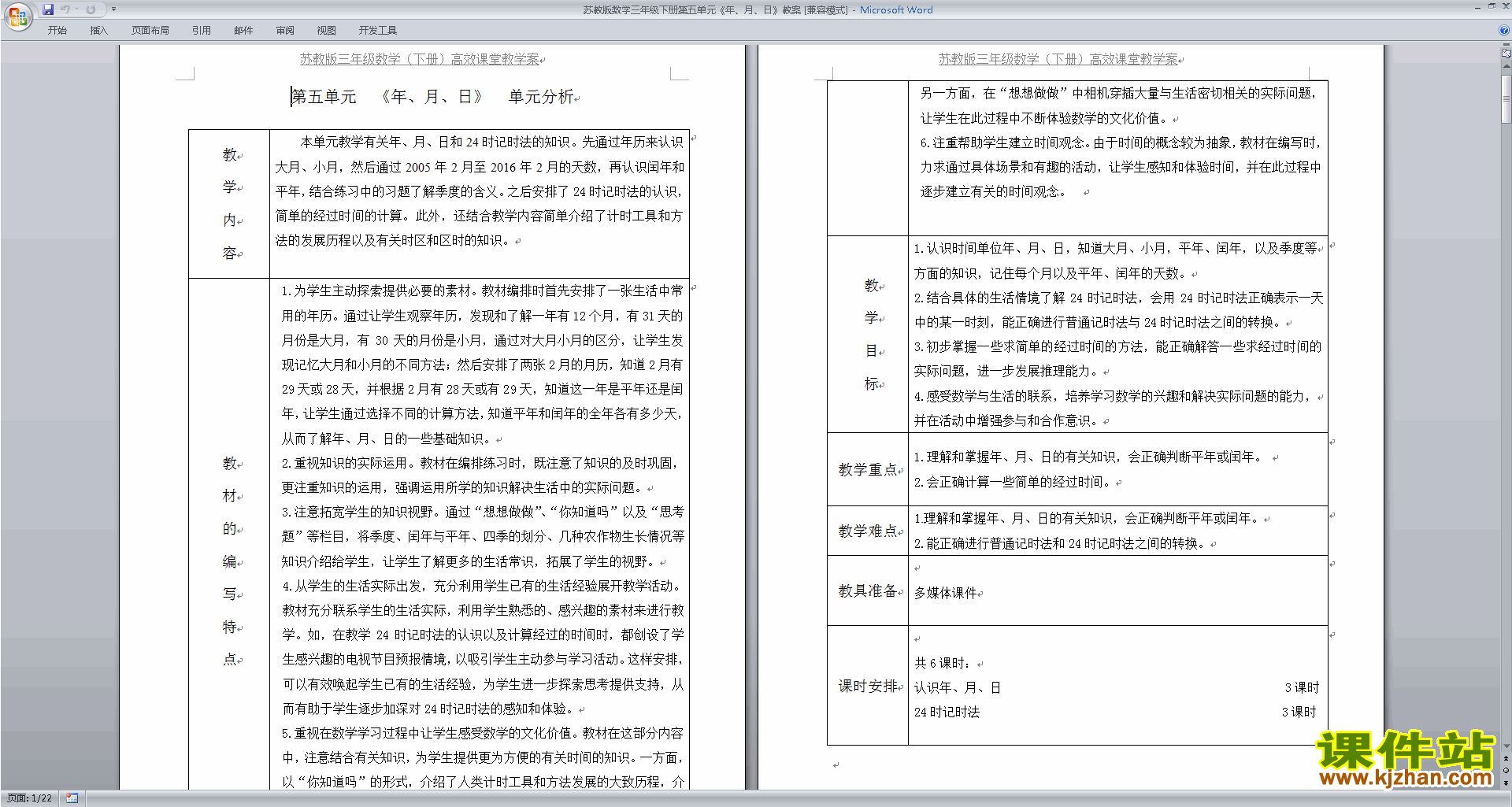Click the line 2.会正确计算一些简单的经过时间
Viewport: 1512px width, 807px height.
coord(1012,482)
